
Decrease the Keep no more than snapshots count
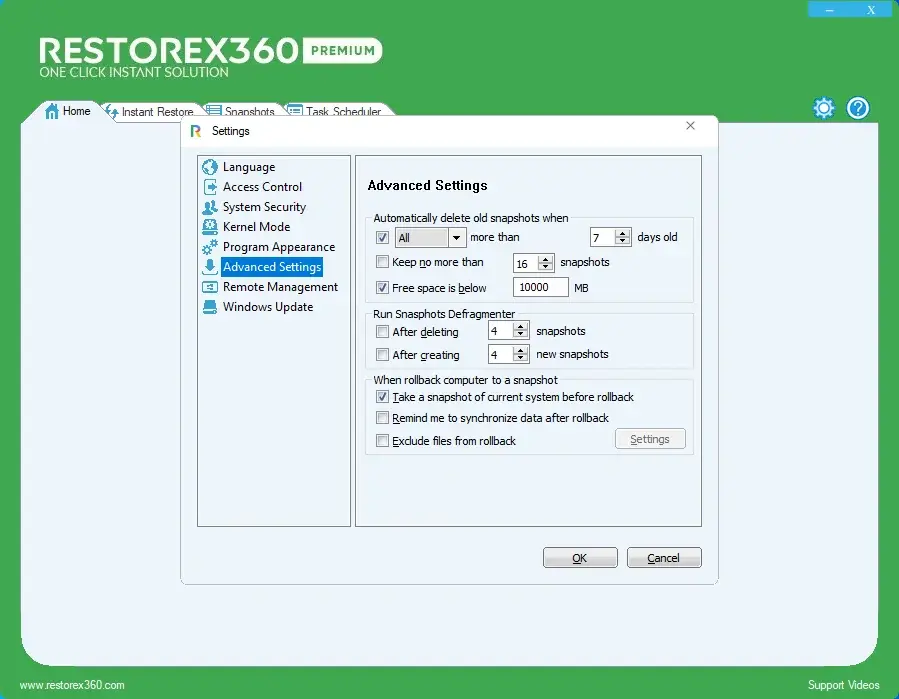[x=546, y=268]
